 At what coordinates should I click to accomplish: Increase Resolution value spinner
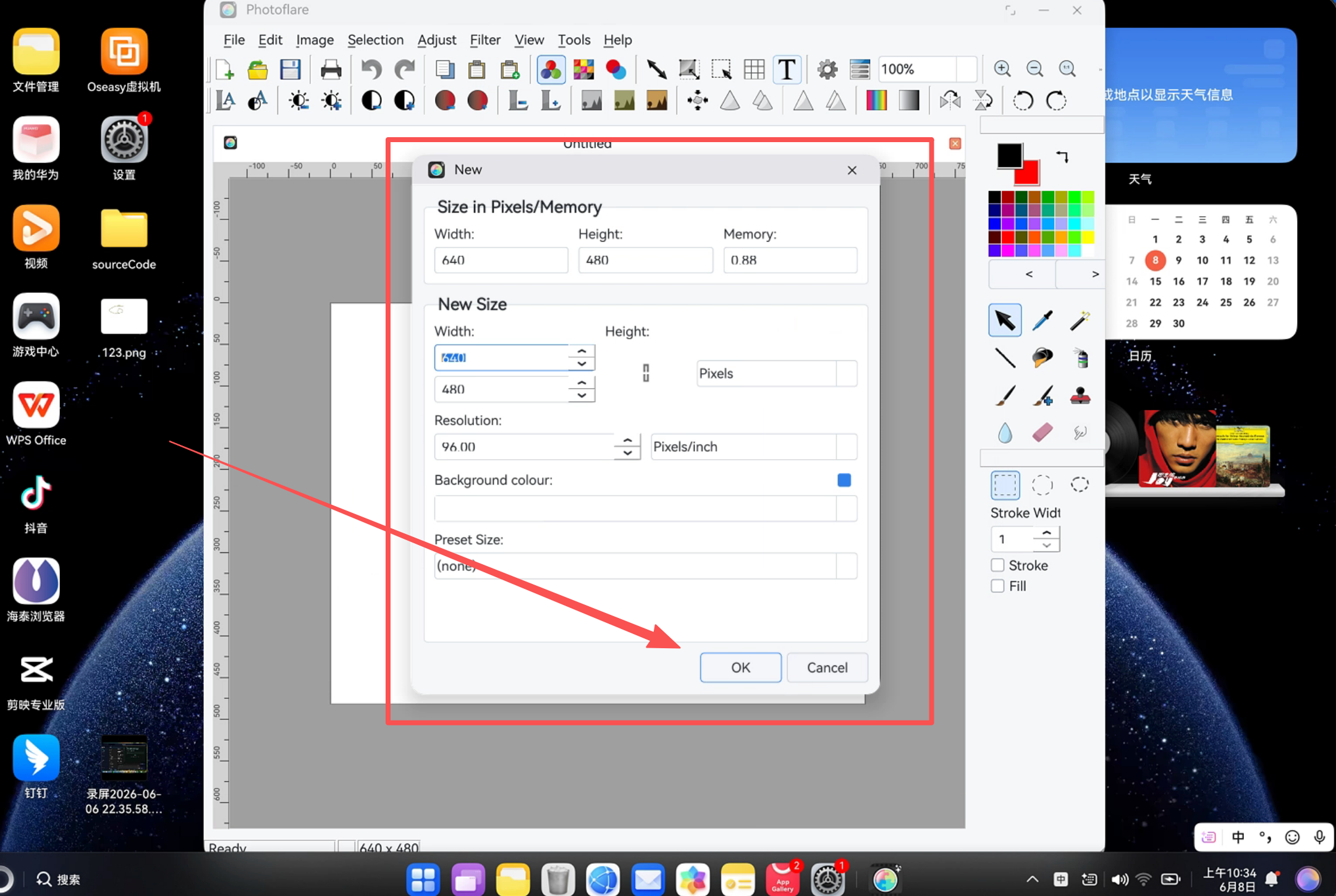[627, 441]
